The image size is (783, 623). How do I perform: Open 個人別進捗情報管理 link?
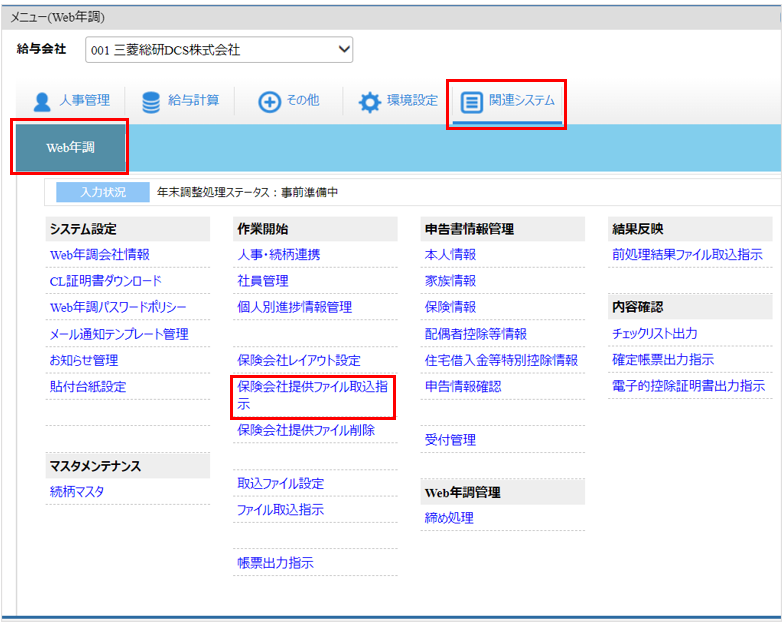[295, 307]
